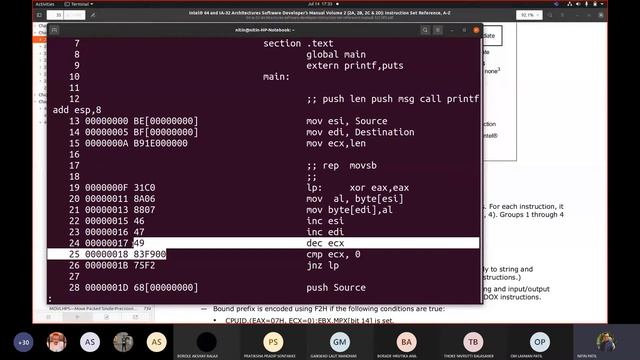Viewport: 640px width, 360px height.
Task: Open the Activities overview
Action: [x=45, y=4]
